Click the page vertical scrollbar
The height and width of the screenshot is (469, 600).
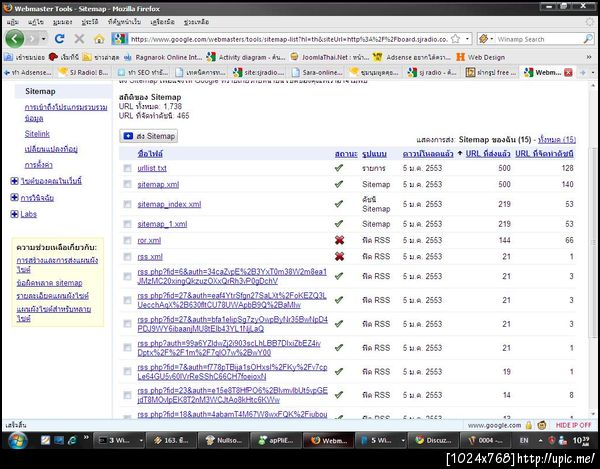tap(593, 245)
